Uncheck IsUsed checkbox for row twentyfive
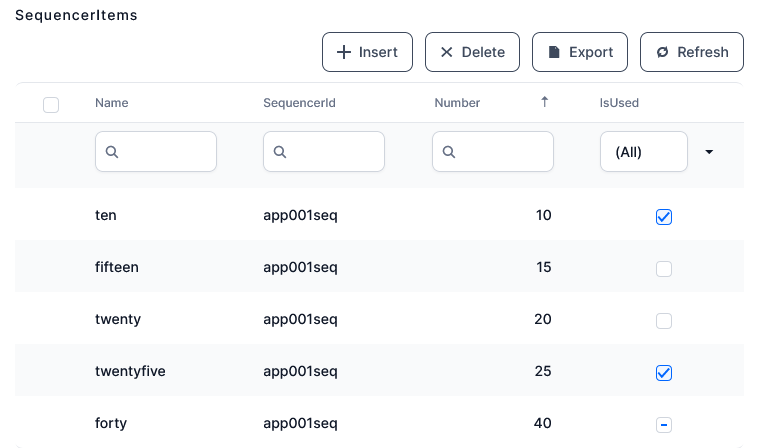 [x=664, y=373]
